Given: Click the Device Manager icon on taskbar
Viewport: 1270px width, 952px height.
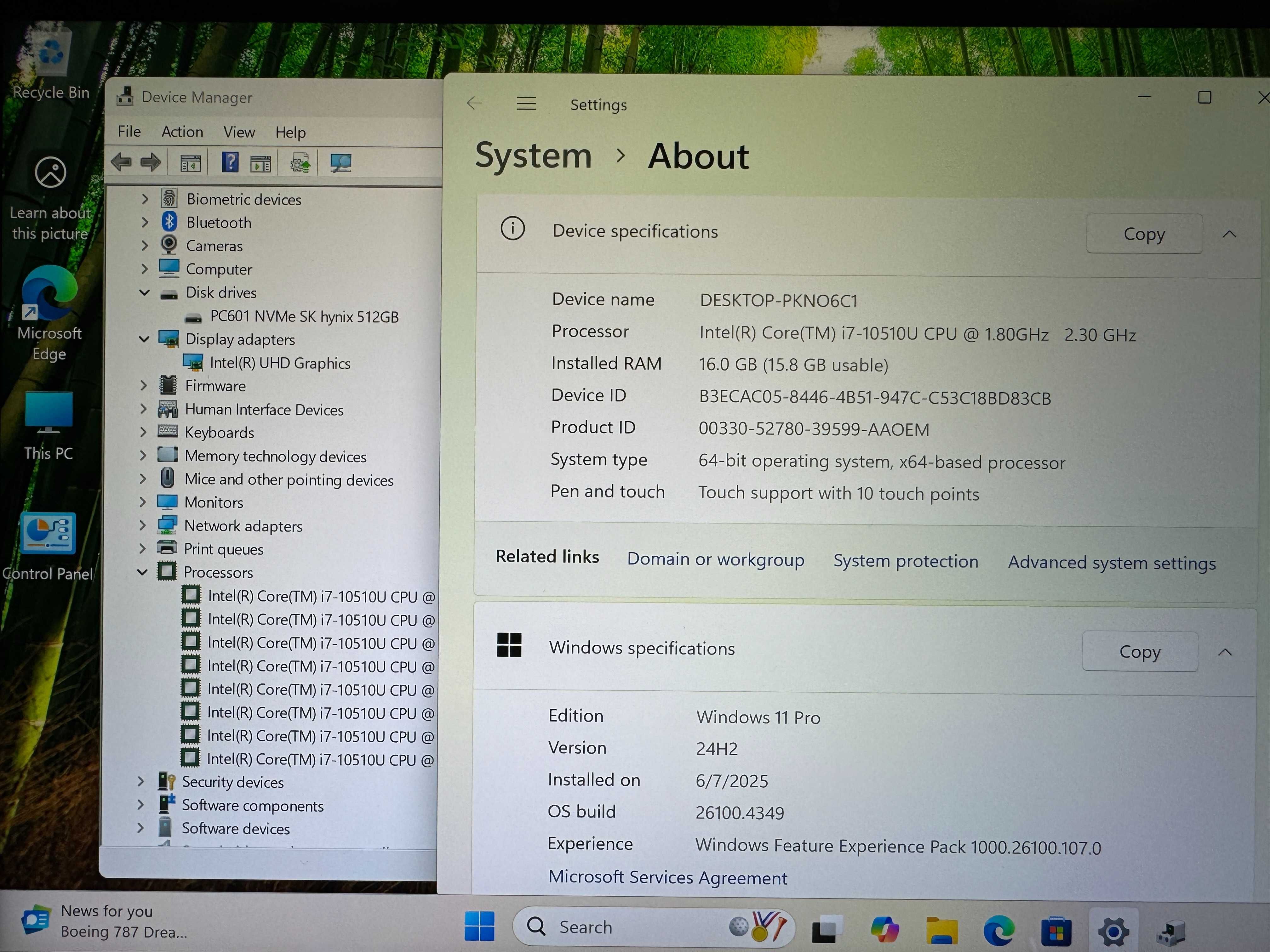Looking at the screenshot, I should 1170,933.
